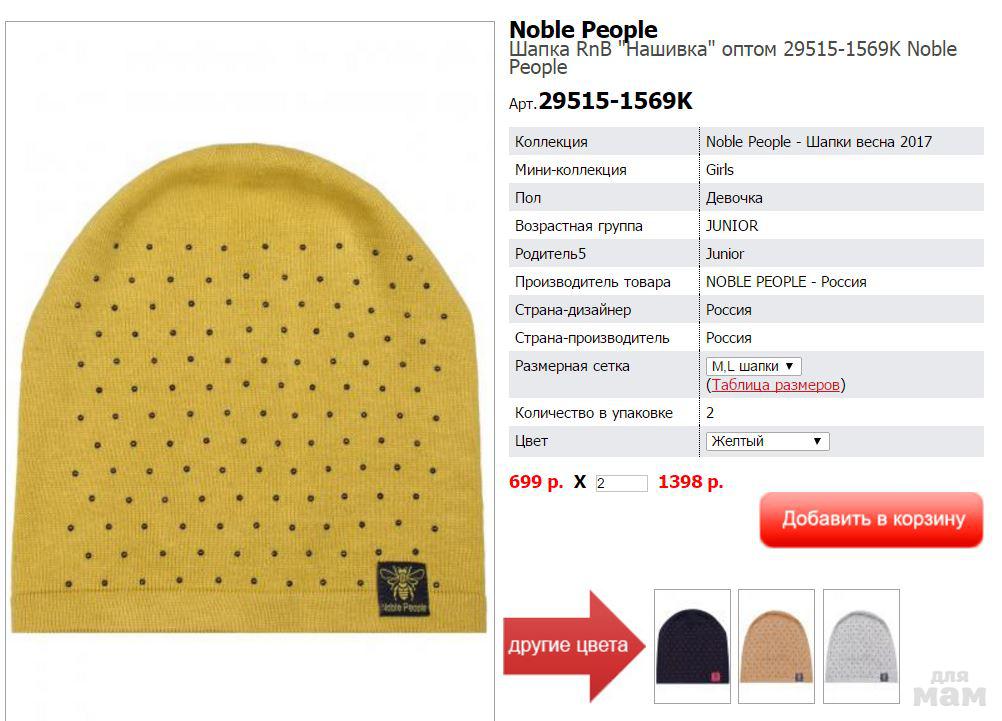Click the "NOBLE PEOPLE - Россия" manufacturer value

786,282
